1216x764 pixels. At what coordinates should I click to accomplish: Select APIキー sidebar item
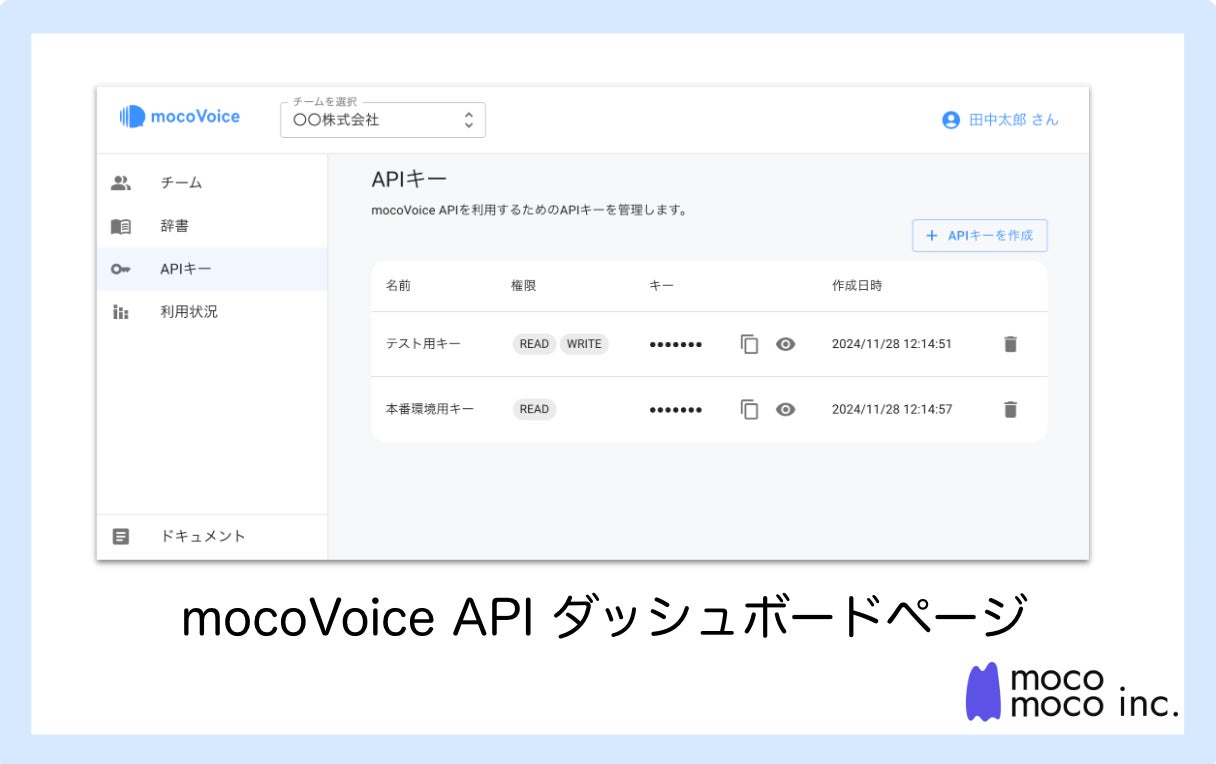pyautogui.click(x=212, y=269)
